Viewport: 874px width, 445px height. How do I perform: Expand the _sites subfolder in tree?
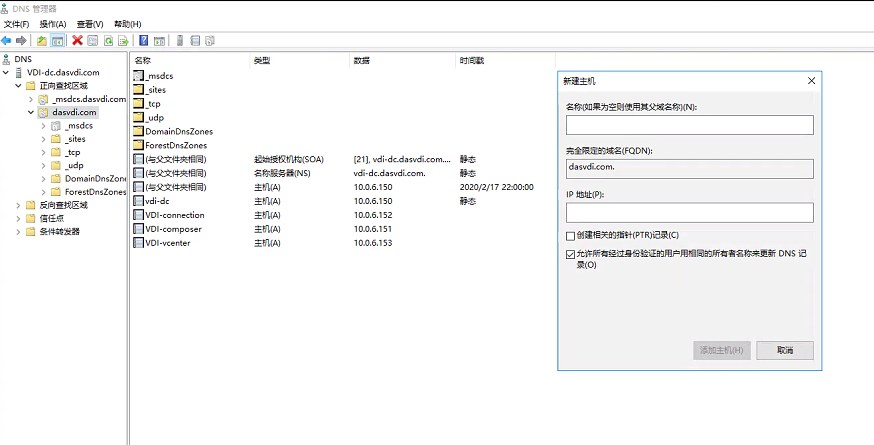pyautogui.click(x=43, y=139)
